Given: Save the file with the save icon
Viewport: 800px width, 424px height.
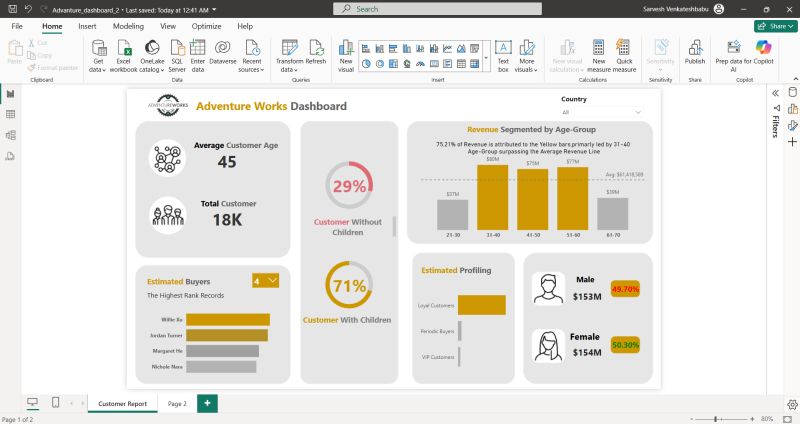Looking at the screenshot, I should (x=13, y=9).
